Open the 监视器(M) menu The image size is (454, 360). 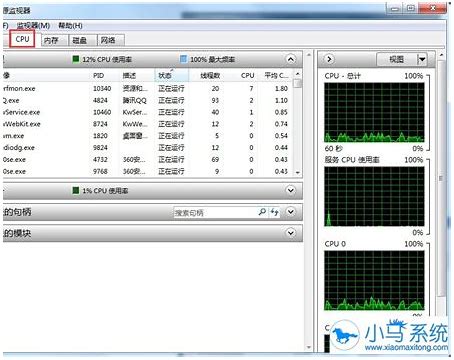[x=33, y=26]
